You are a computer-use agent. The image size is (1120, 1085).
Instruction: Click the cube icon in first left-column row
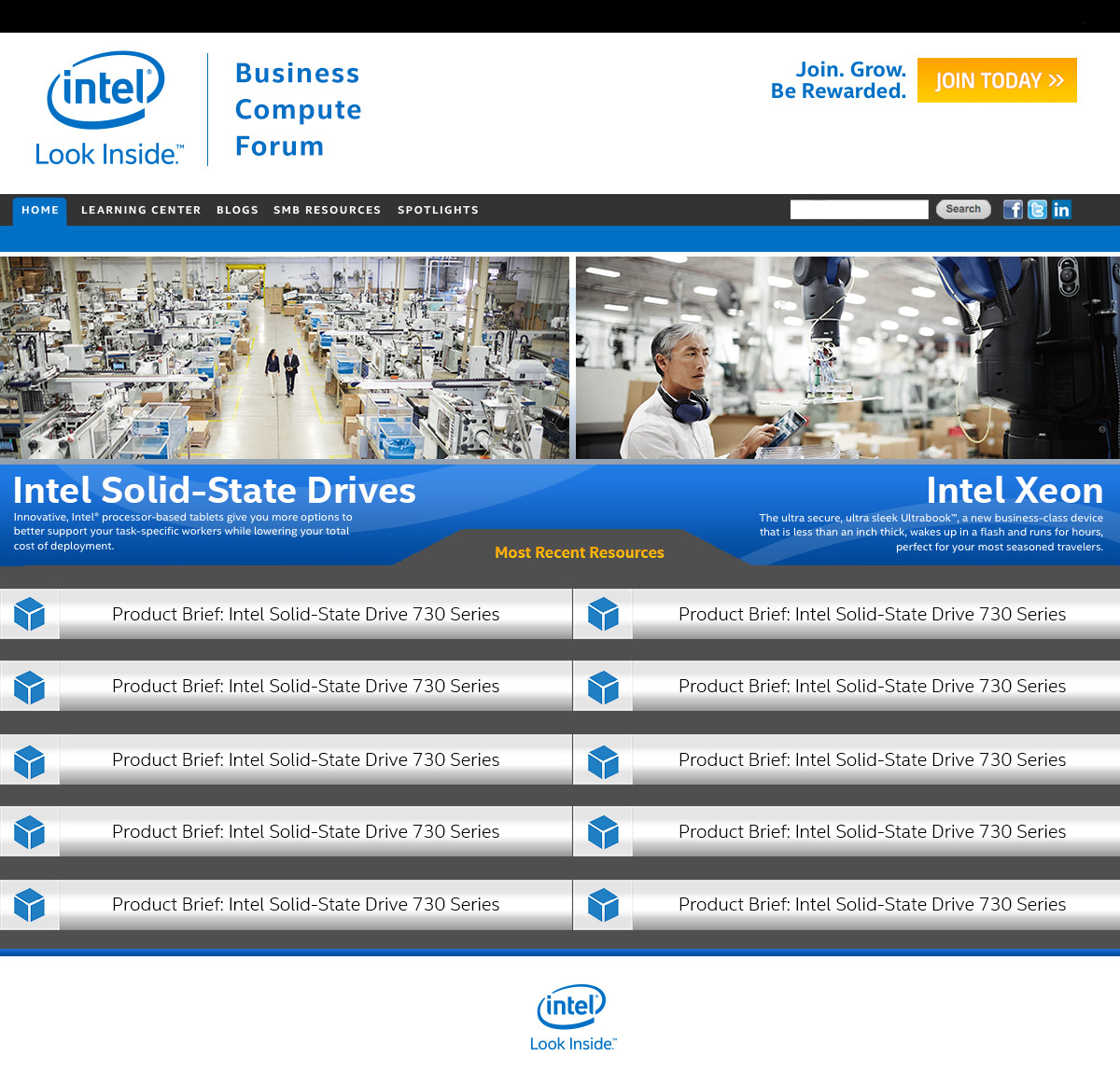click(30, 614)
